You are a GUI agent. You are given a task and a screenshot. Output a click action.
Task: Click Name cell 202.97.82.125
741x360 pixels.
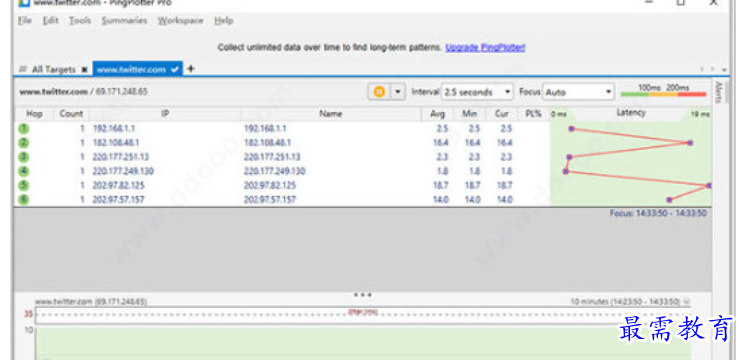point(270,185)
